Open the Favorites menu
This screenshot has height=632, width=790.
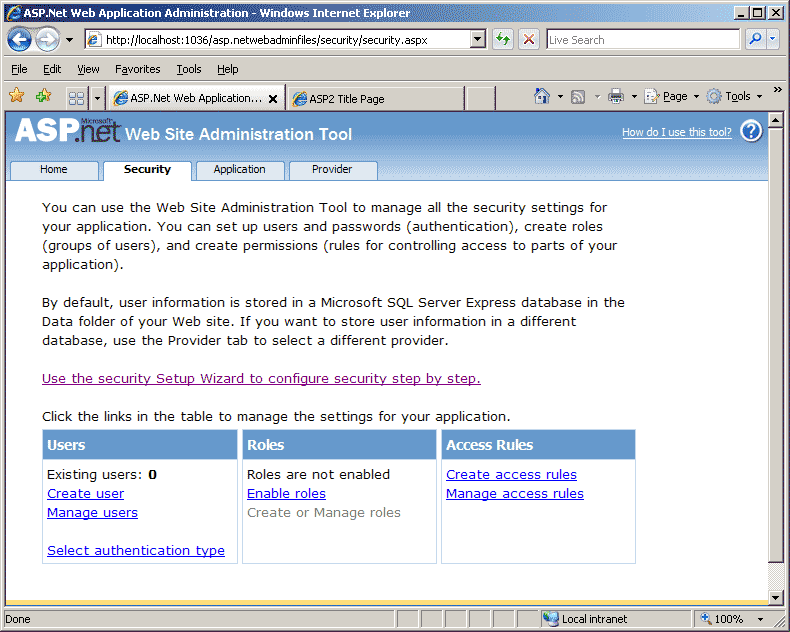(x=138, y=69)
